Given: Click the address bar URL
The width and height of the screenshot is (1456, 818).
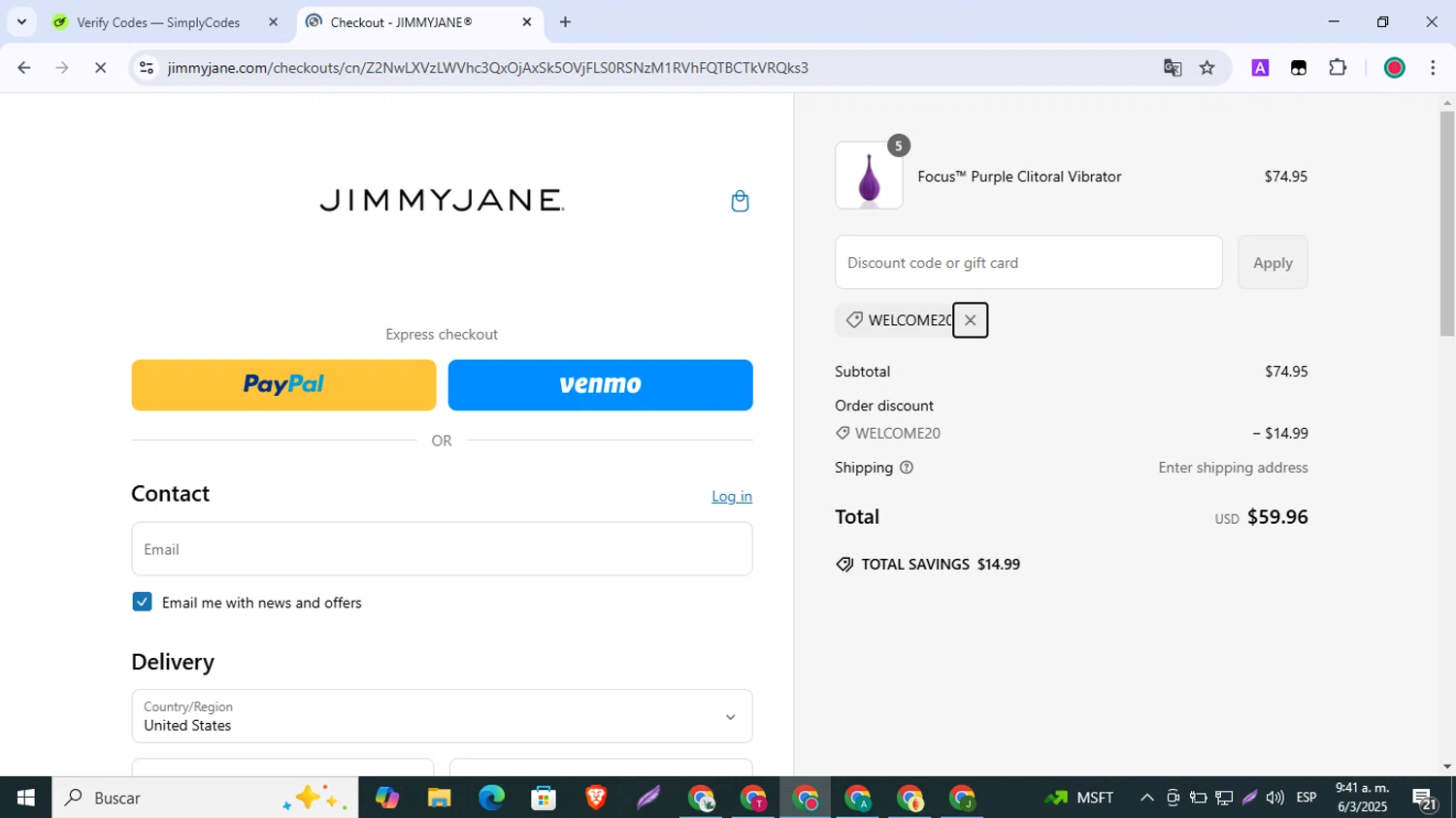Looking at the screenshot, I should tap(488, 68).
